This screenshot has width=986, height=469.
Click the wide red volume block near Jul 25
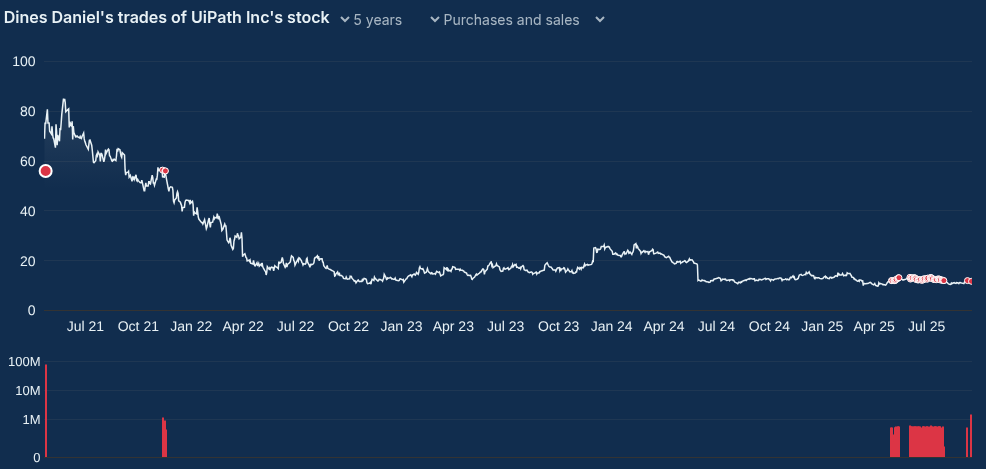(926, 442)
